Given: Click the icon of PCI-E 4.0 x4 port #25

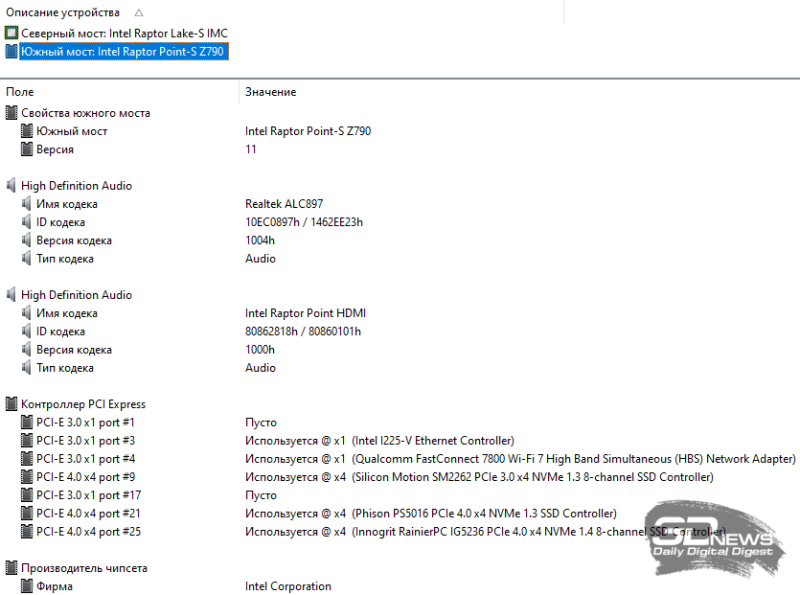Looking at the screenshot, I should [27, 532].
